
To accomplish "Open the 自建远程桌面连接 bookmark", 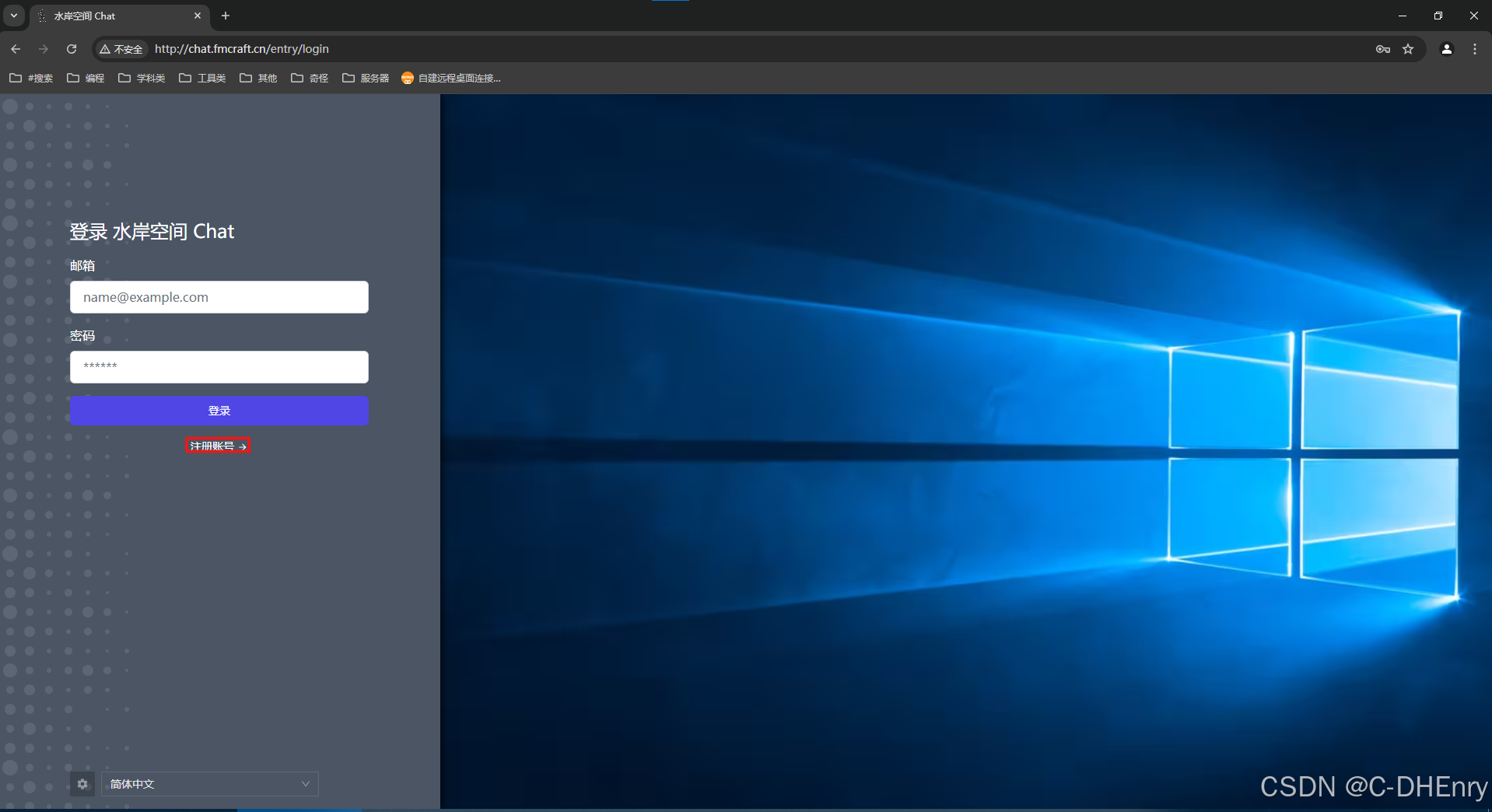I will 451,78.
